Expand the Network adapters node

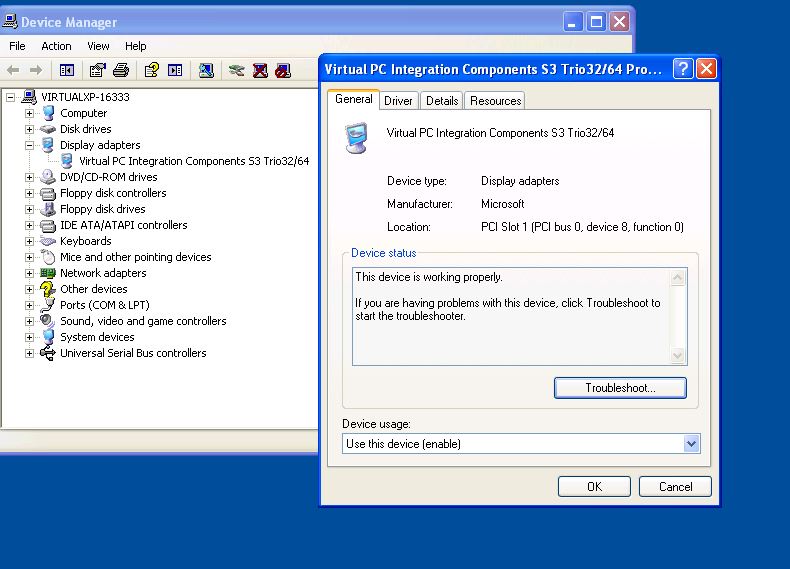(29, 274)
